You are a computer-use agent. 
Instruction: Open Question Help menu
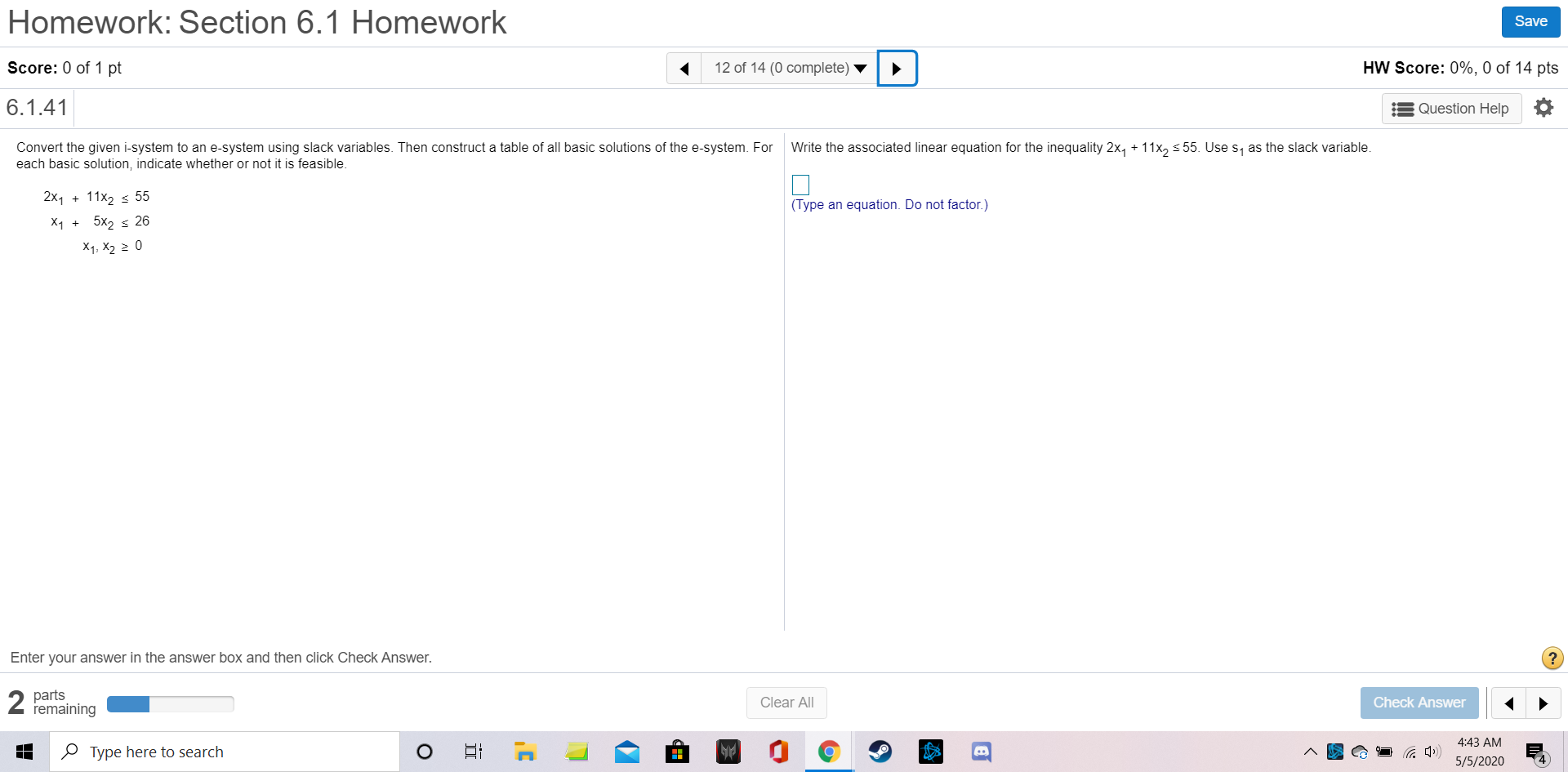(1451, 109)
